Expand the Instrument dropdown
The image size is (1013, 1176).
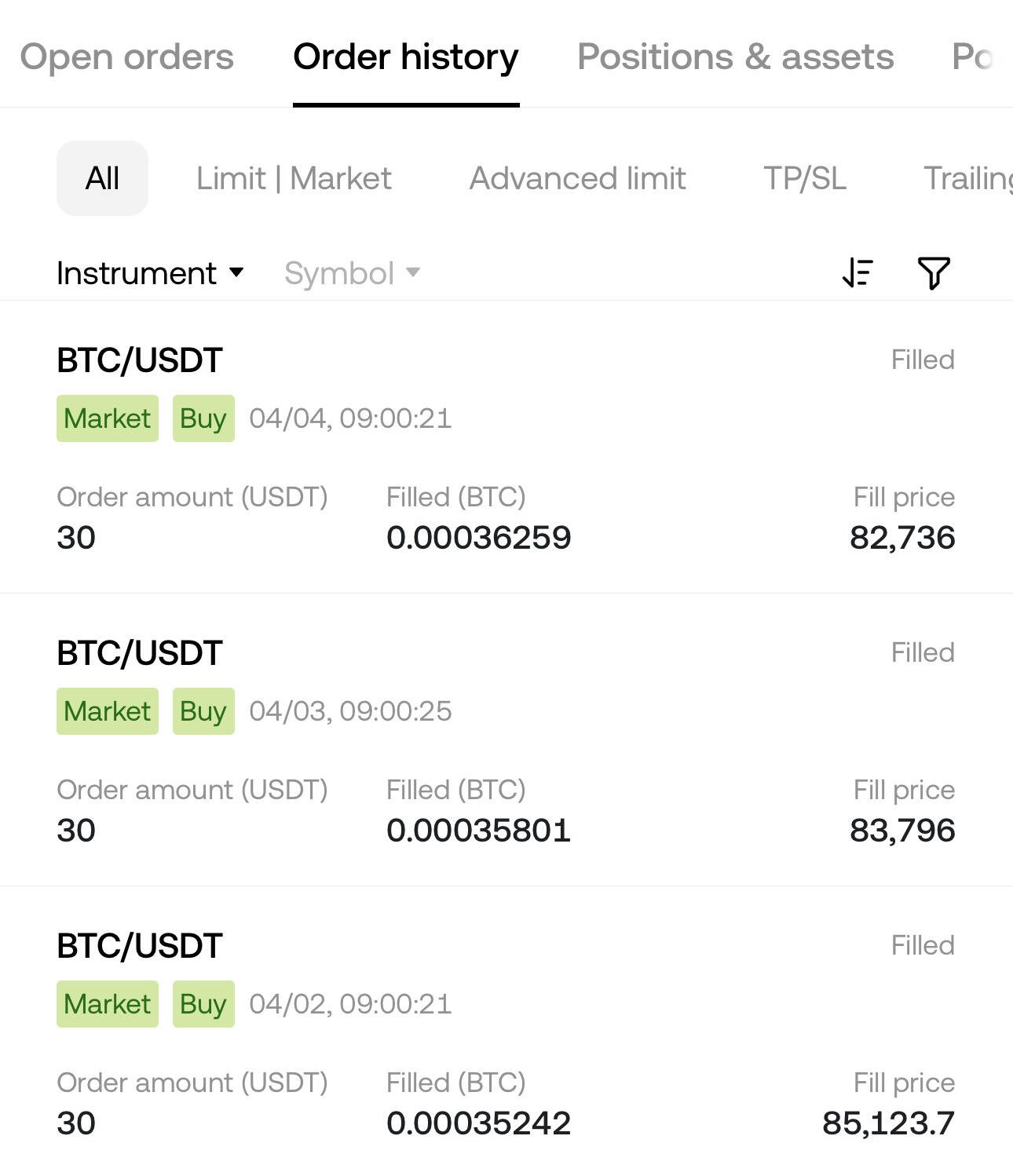[150, 273]
